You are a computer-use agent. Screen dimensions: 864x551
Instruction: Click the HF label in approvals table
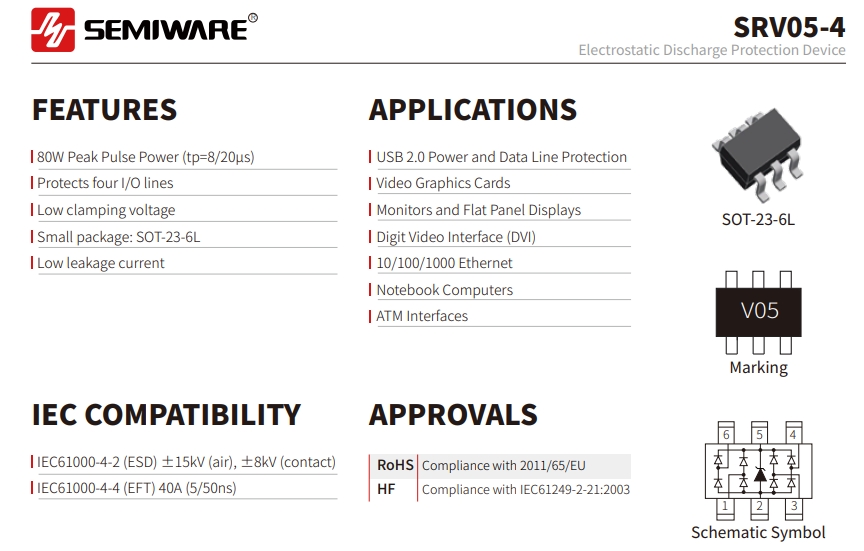click(x=386, y=489)
